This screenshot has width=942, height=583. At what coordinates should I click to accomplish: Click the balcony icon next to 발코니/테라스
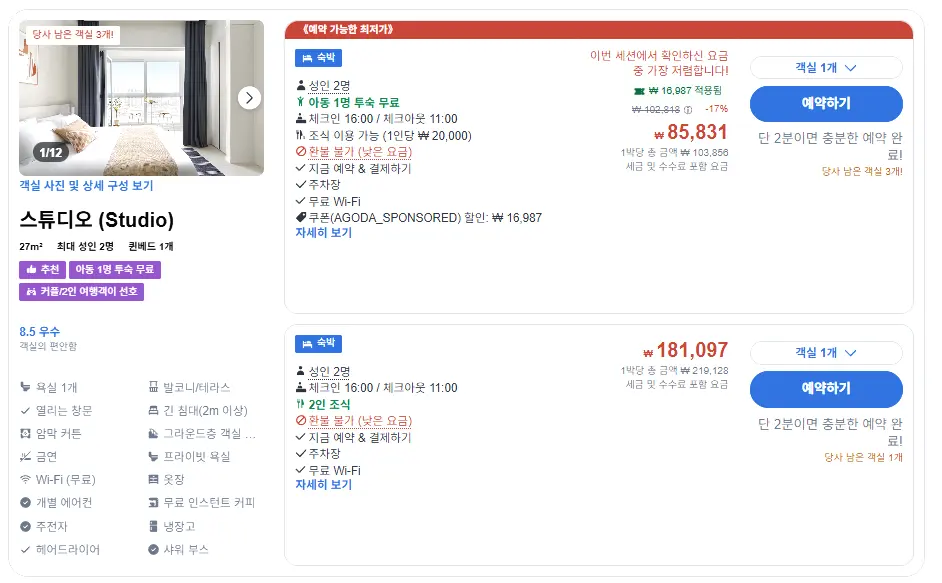pos(153,387)
